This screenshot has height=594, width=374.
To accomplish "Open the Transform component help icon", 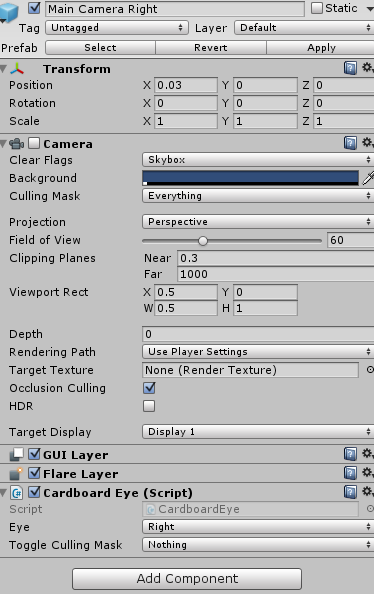I will pos(350,69).
